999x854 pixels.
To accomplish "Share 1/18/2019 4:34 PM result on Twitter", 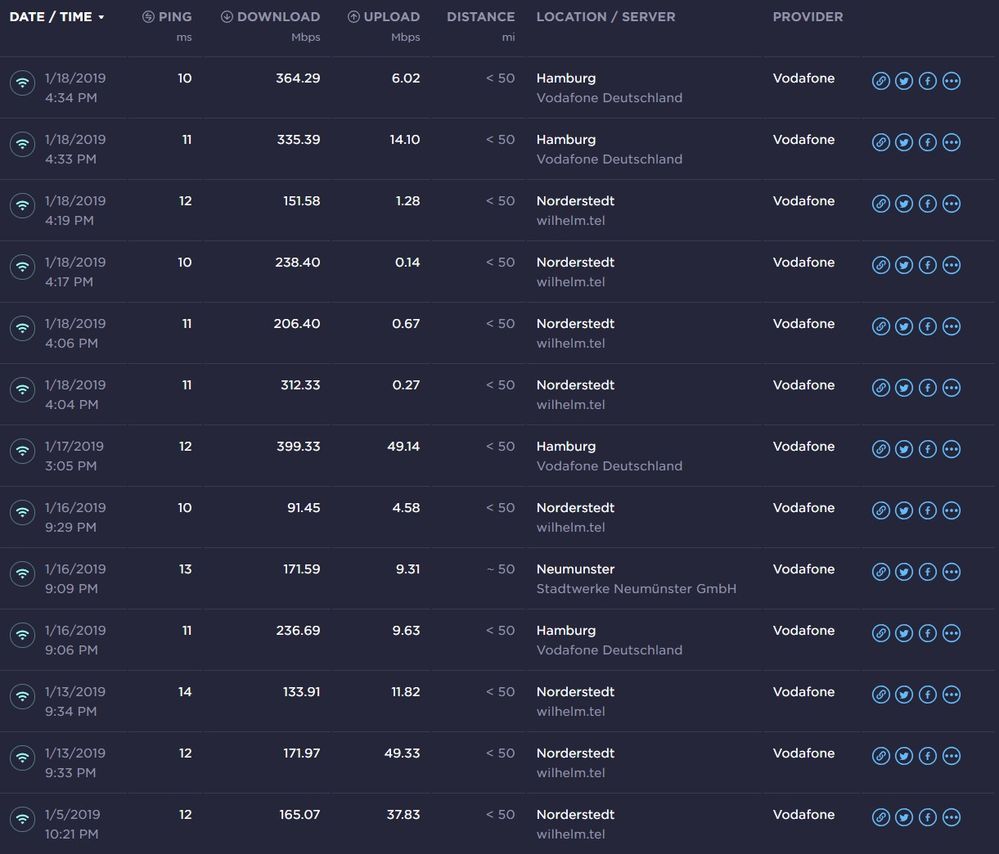I will (904, 81).
